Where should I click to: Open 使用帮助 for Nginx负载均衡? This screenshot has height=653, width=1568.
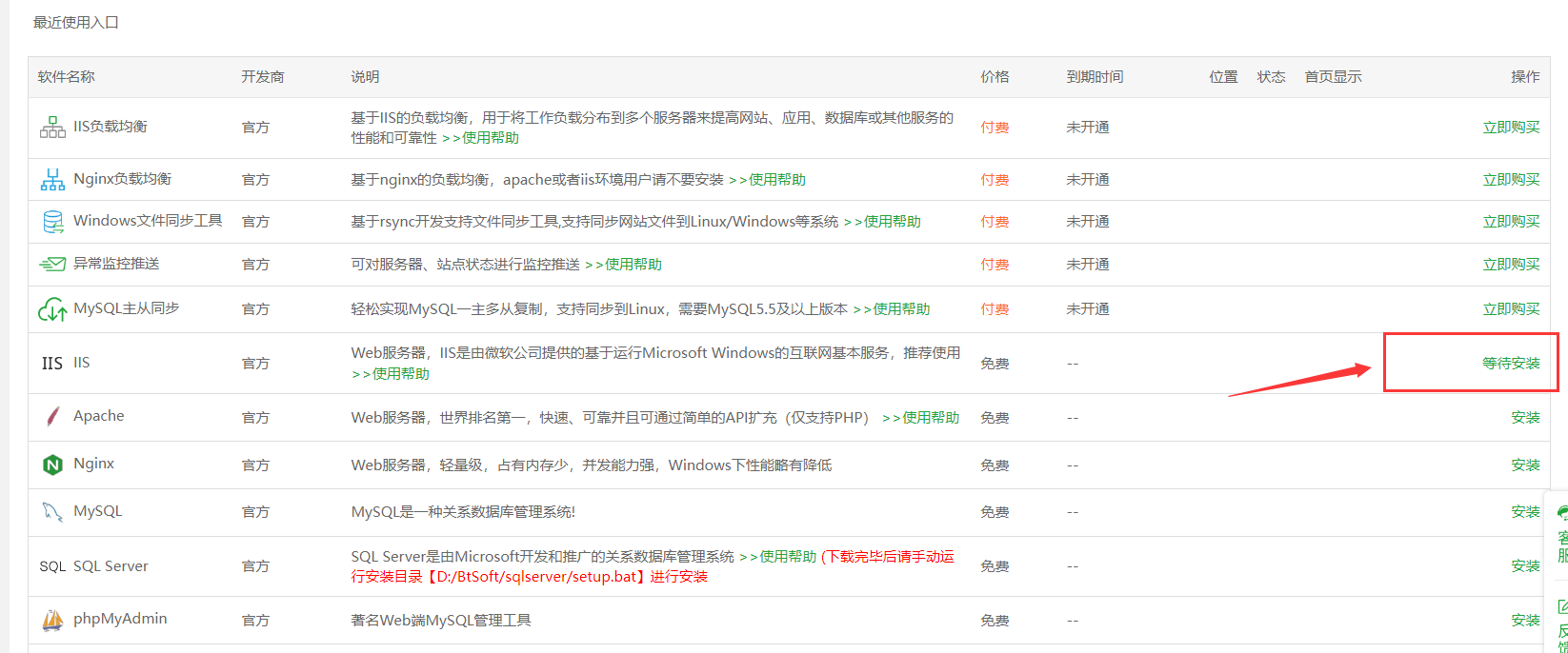tap(768, 179)
